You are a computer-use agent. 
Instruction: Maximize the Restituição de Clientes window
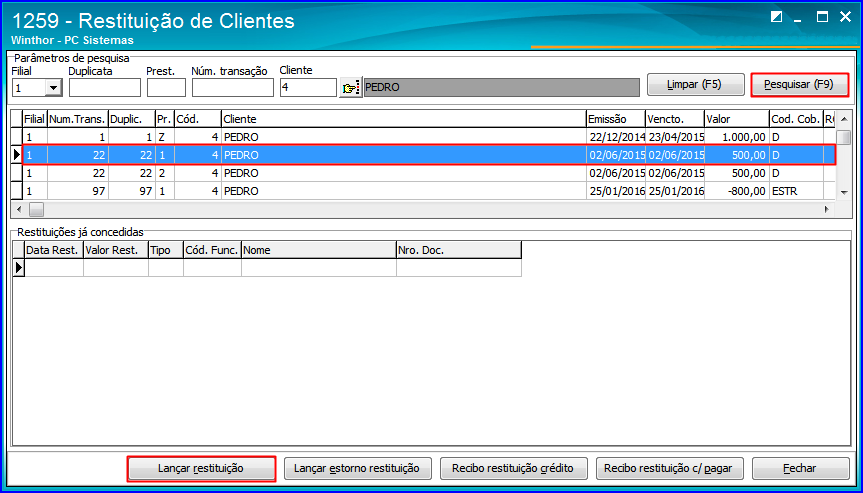click(822, 18)
